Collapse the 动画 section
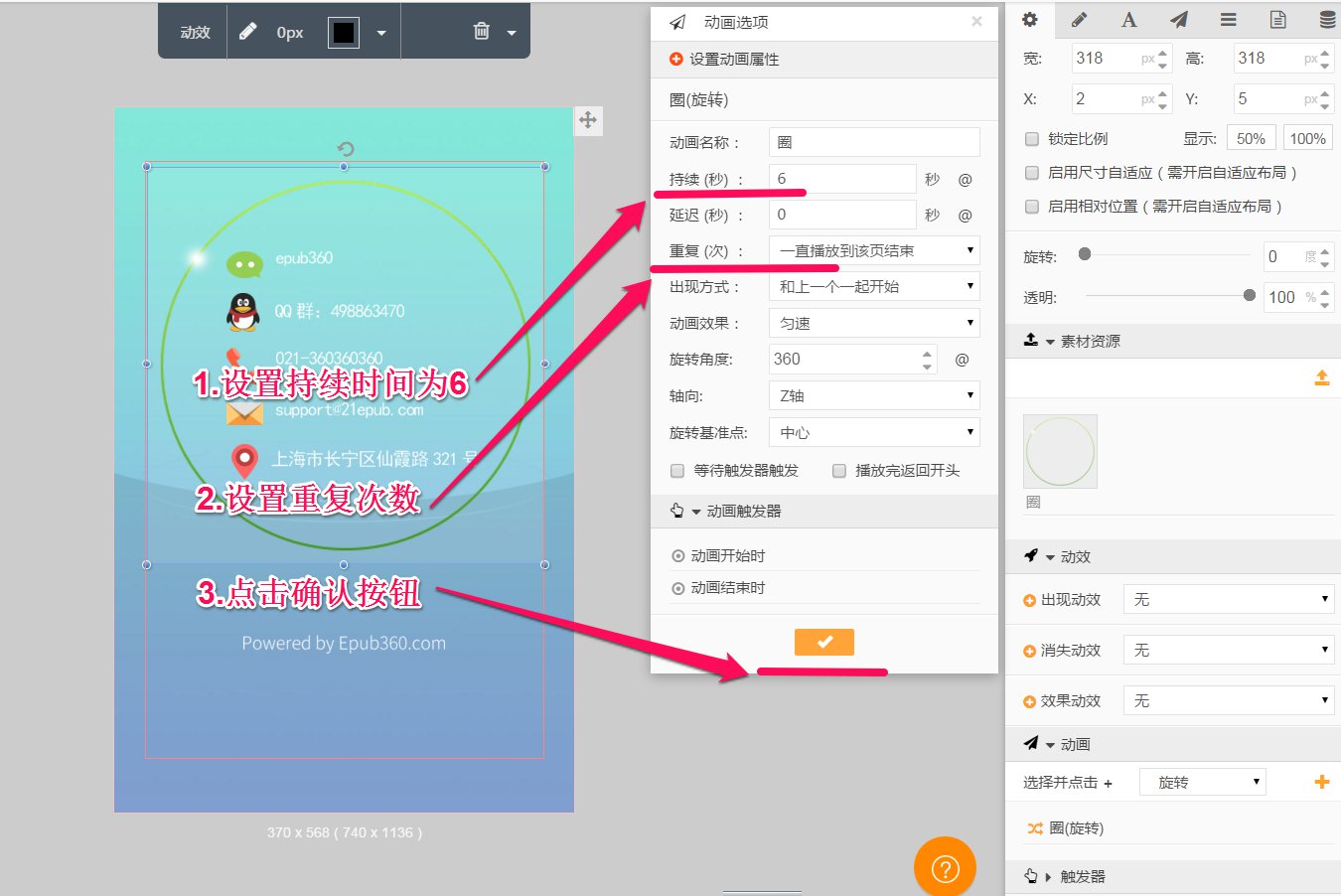The image size is (1341, 896). click(1050, 745)
